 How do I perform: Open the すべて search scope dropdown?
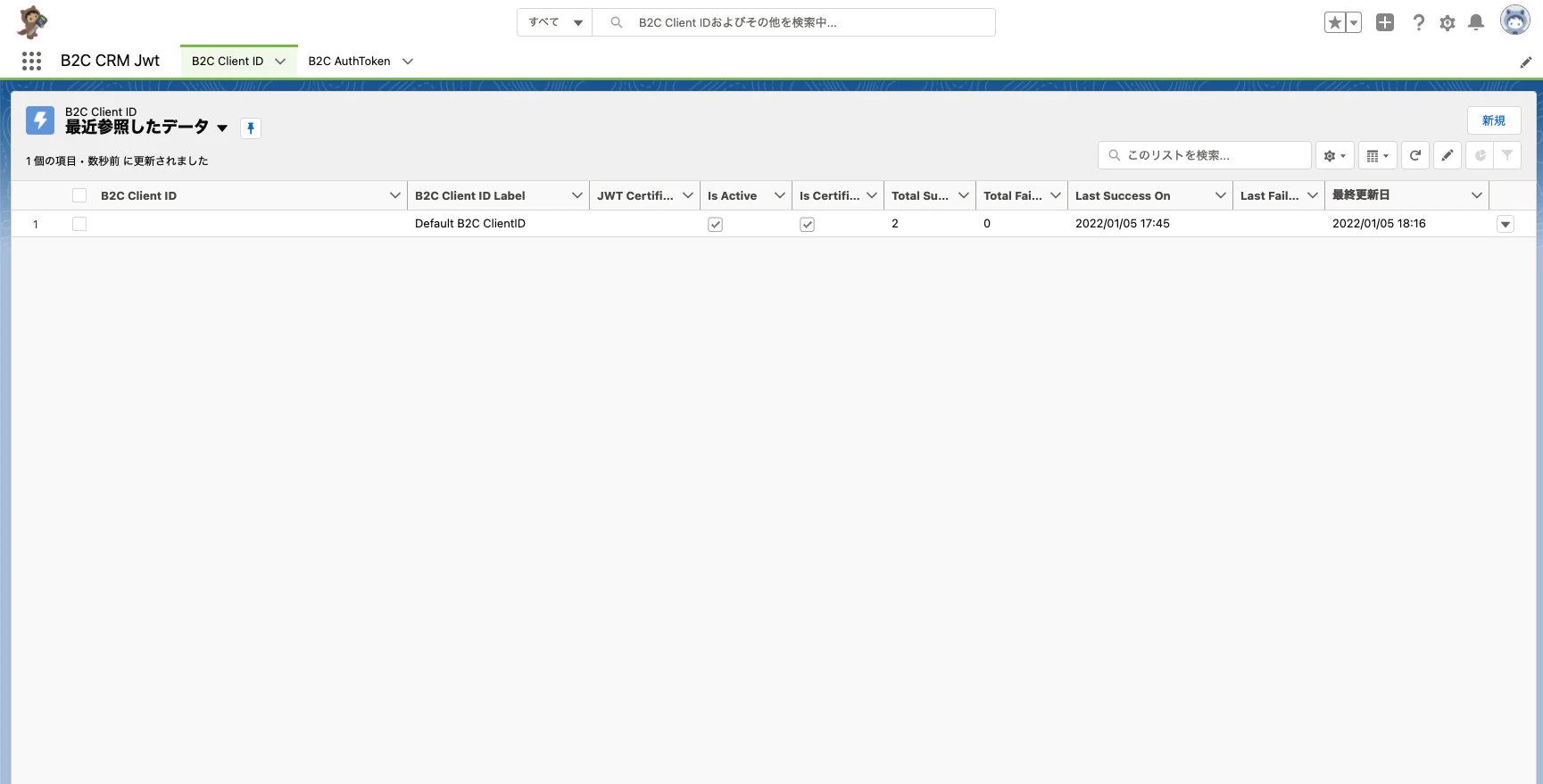(x=555, y=22)
